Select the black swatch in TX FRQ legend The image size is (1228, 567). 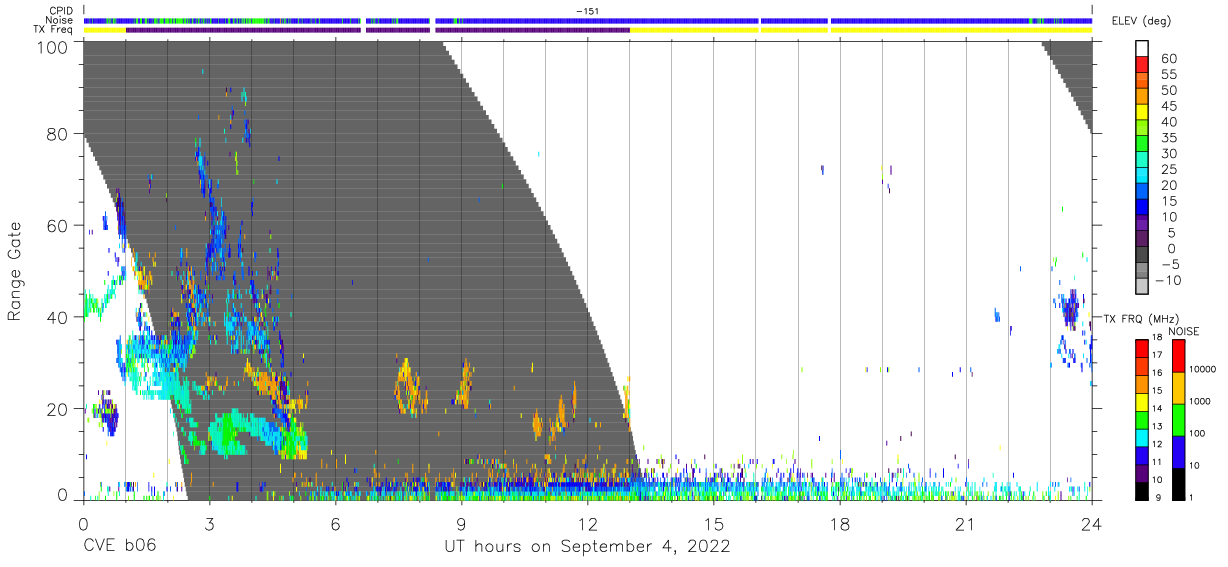click(1141, 490)
